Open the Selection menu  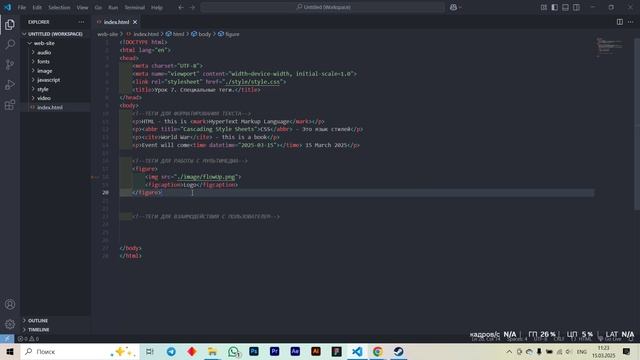[x=59, y=7]
